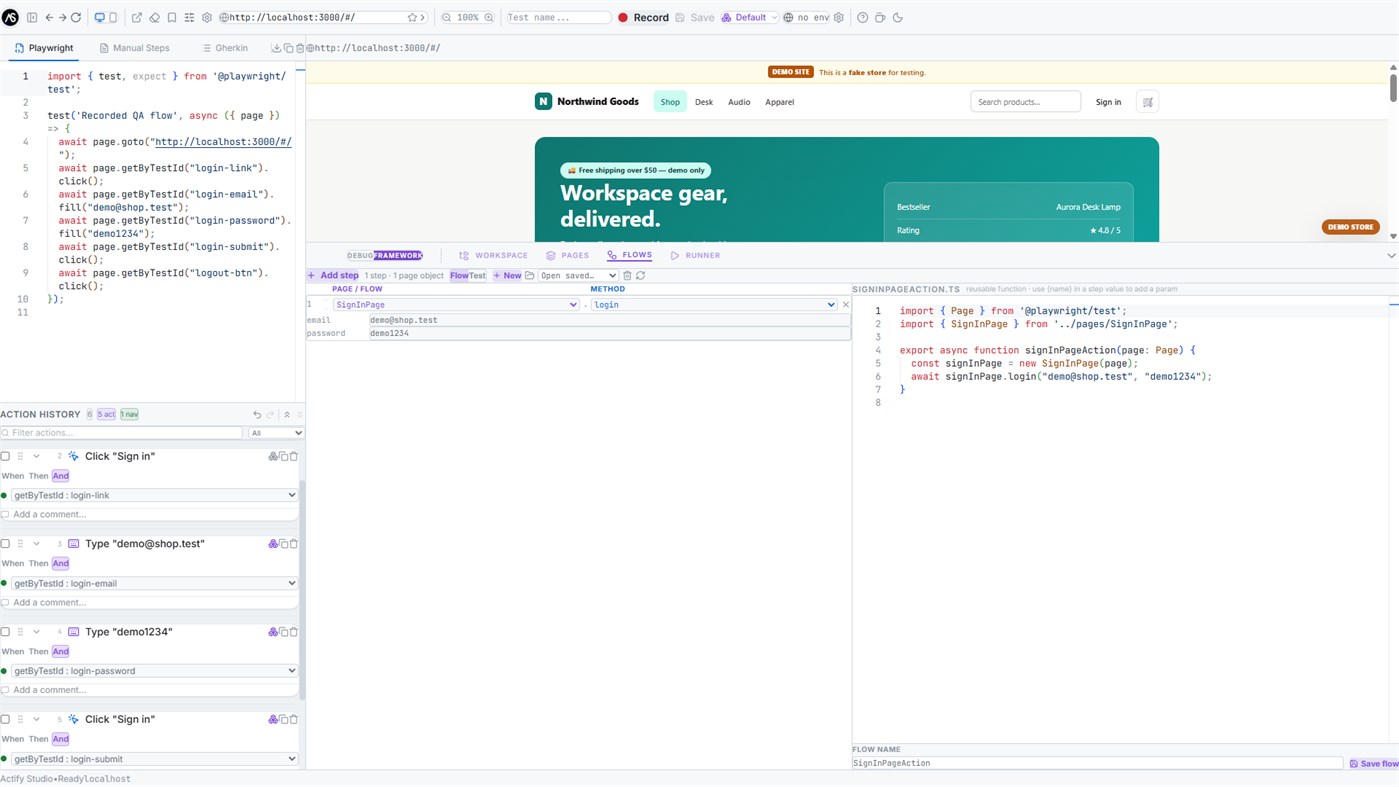
Task: Check the checkbox for Click "Sign in" step 2
Action: pyautogui.click(x=6, y=456)
